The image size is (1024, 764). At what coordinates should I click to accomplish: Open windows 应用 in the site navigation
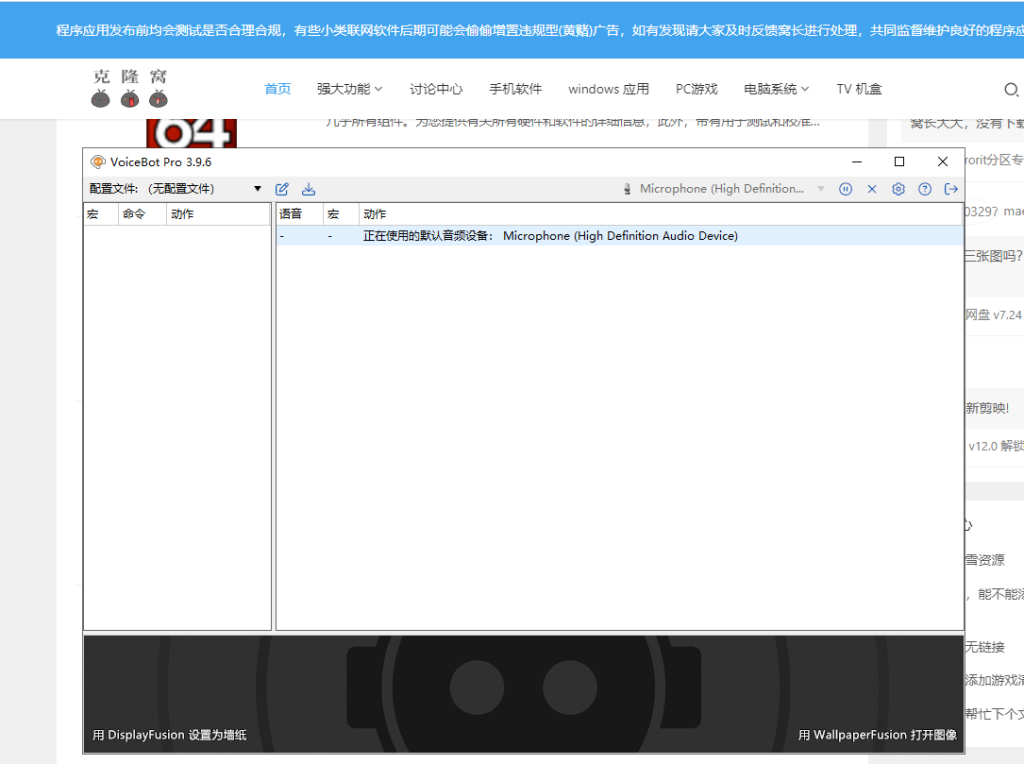[x=609, y=89]
